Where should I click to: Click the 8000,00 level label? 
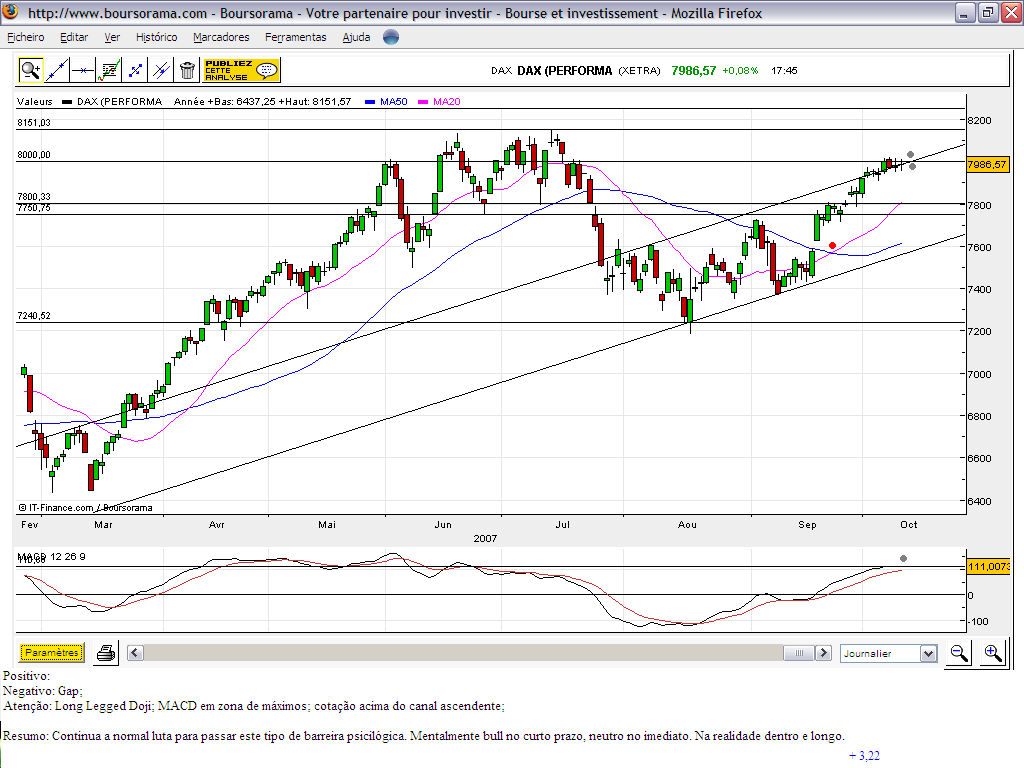(x=34, y=155)
